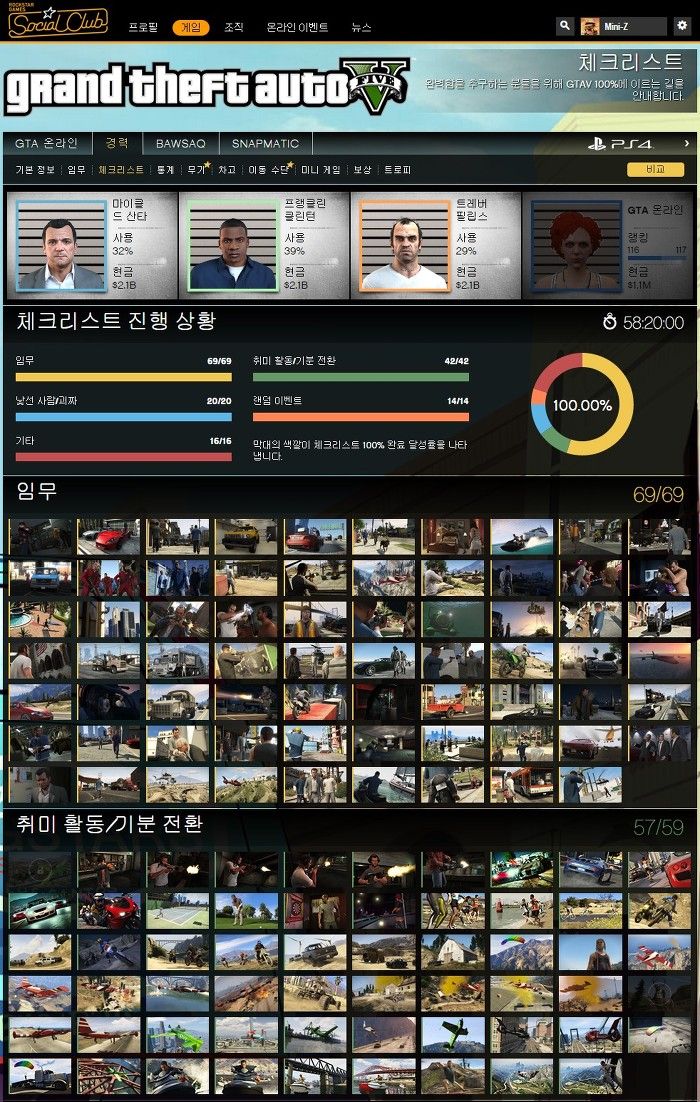The width and height of the screenshot is (700, 1102).
Task: Select the 프랭클린 클린턴 character mugshot
Action: (x=233, y=246)
